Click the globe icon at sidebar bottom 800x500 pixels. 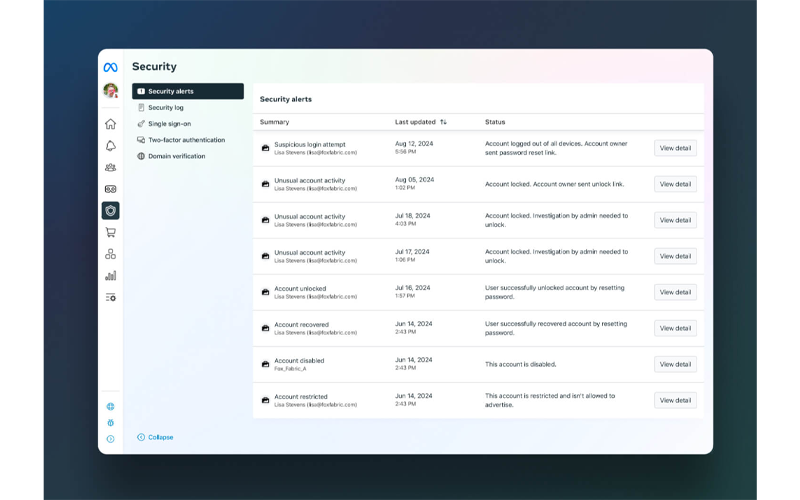click(x=110, y=406)
